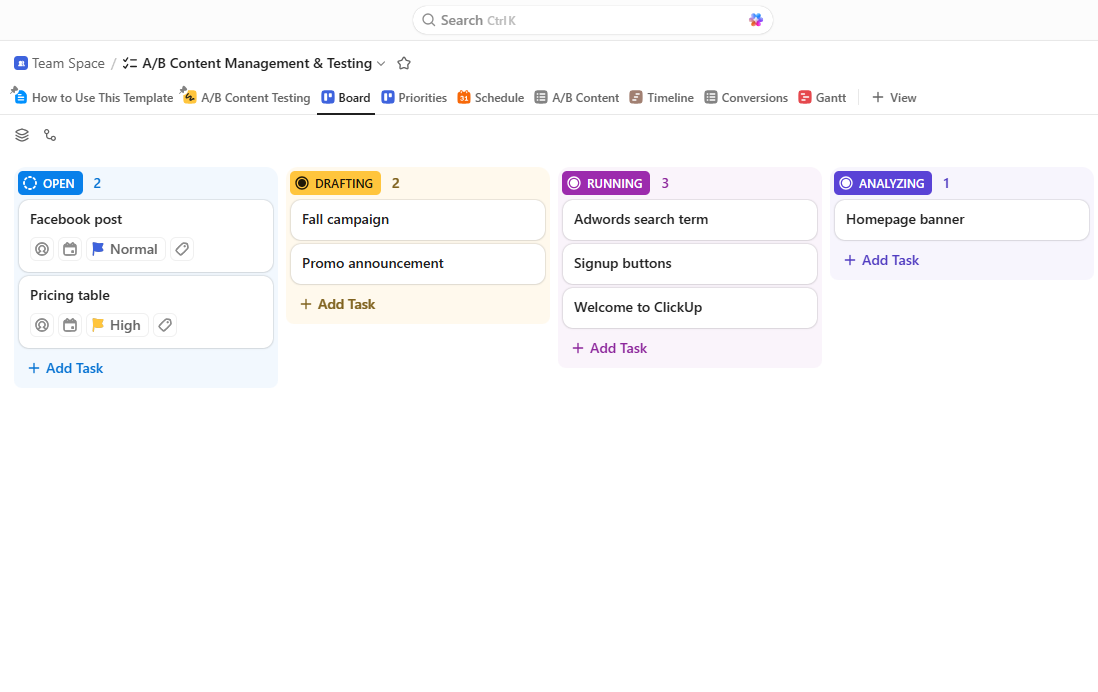Open the Homepage banner task card
1098x692 pixels.
tap(904, 219)
